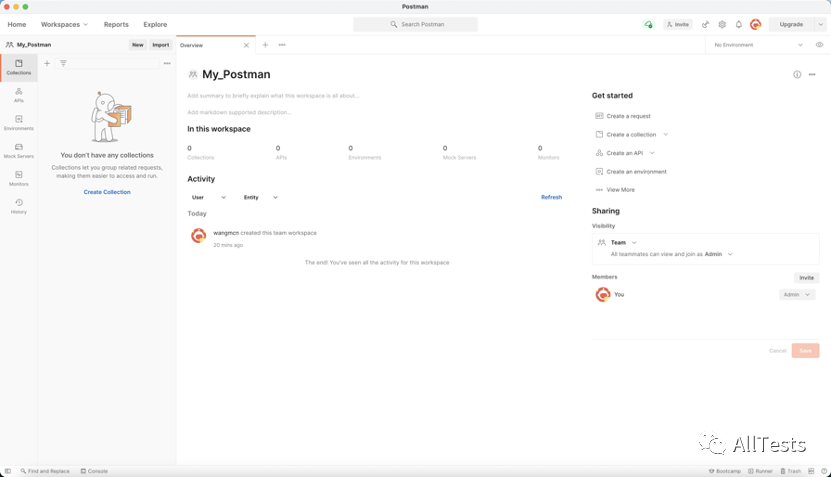Click the user avatar in header
This screenshot has width=832, height=478.
pos(756,24)
